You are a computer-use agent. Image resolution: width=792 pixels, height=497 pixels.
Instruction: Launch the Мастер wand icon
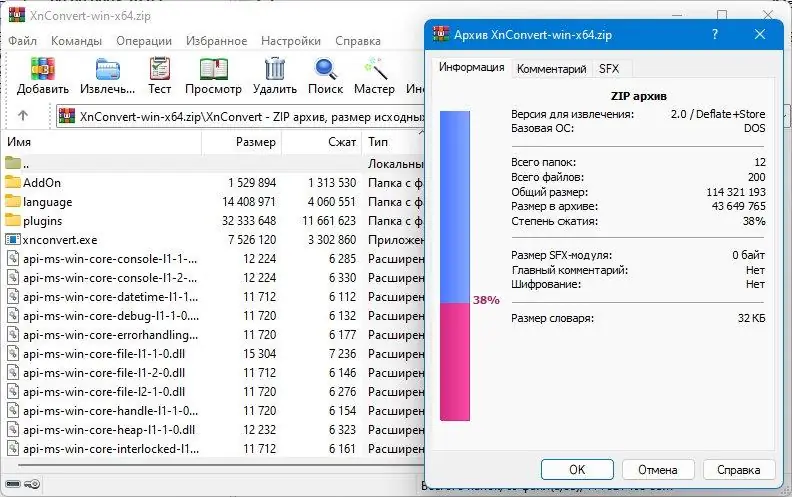tap(375, 69)
